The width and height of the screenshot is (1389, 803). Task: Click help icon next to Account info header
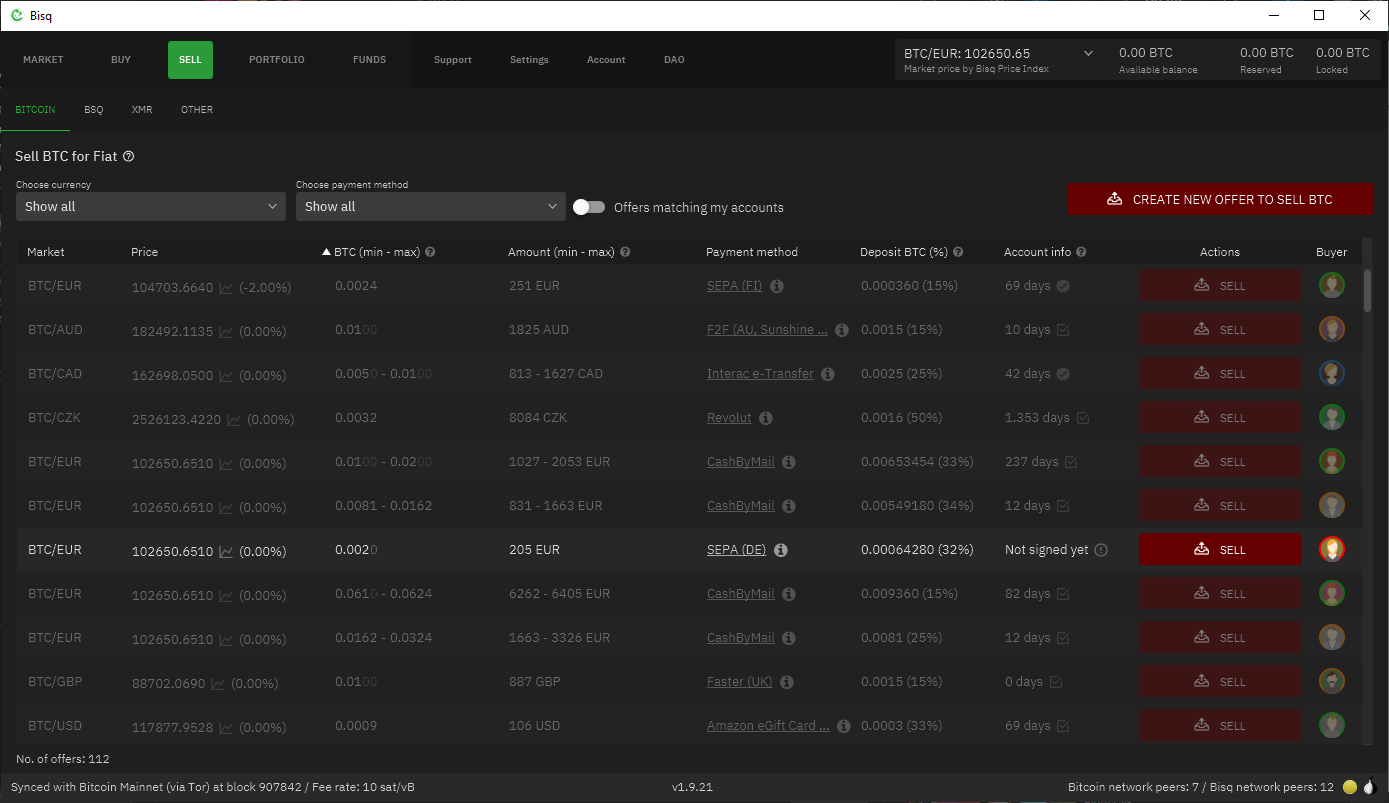click(1081, 253)
